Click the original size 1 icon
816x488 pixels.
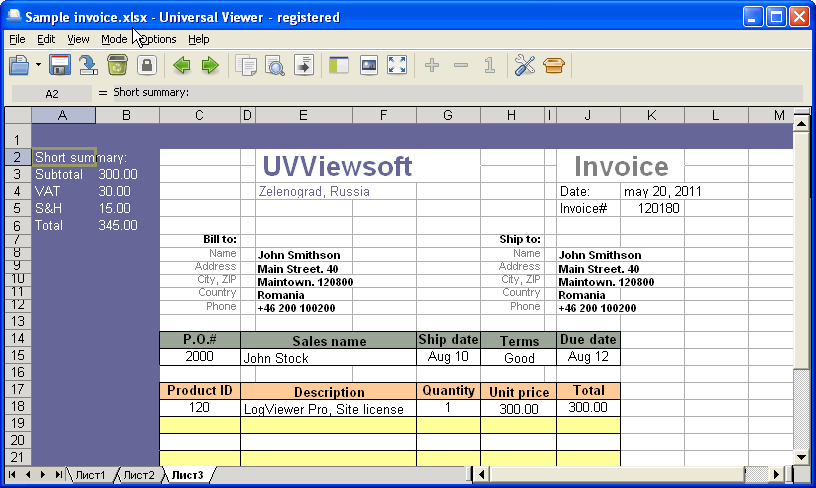[x=489, y=66]
